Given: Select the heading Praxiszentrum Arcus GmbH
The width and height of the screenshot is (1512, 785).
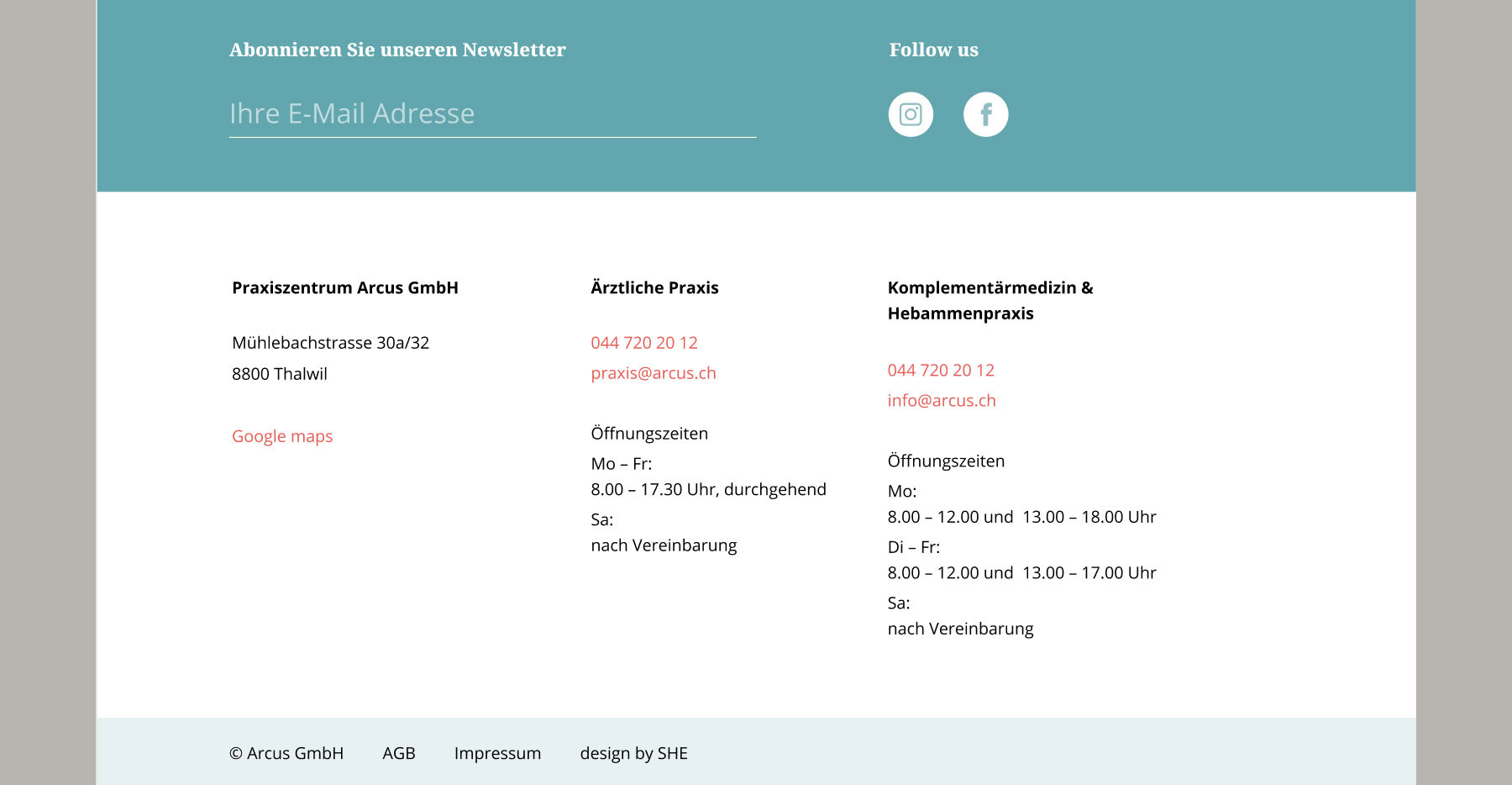Looking at the screenshot, I should (345, 287).
